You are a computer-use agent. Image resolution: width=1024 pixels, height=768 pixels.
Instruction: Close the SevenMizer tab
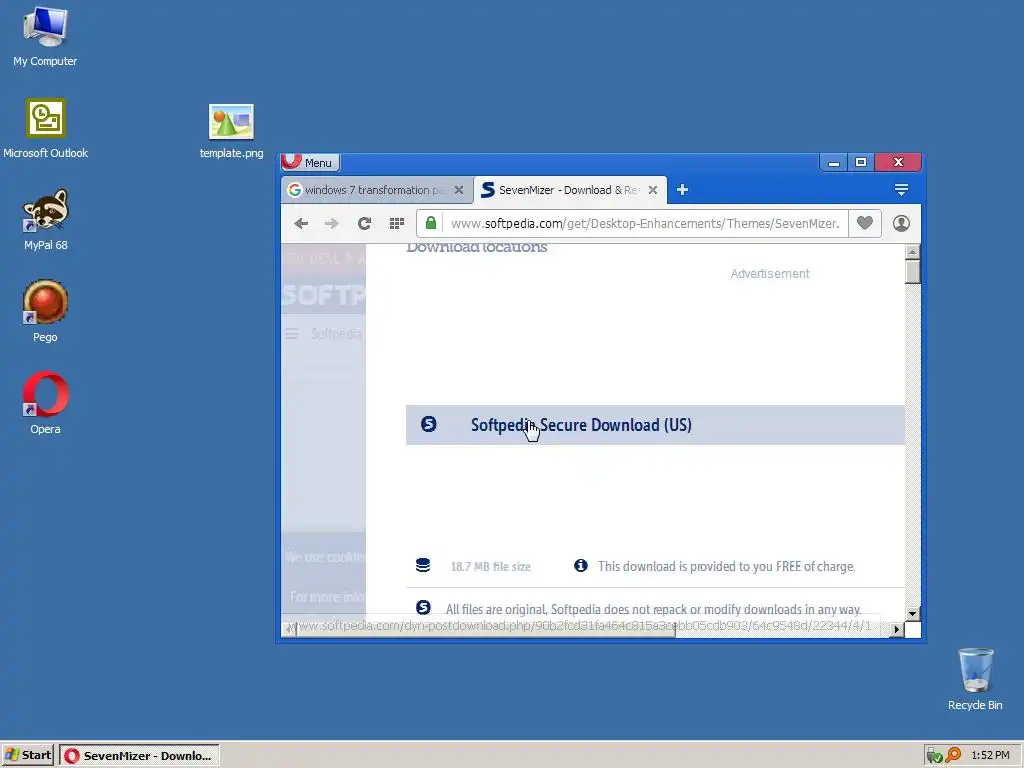[x=652, y=190]
